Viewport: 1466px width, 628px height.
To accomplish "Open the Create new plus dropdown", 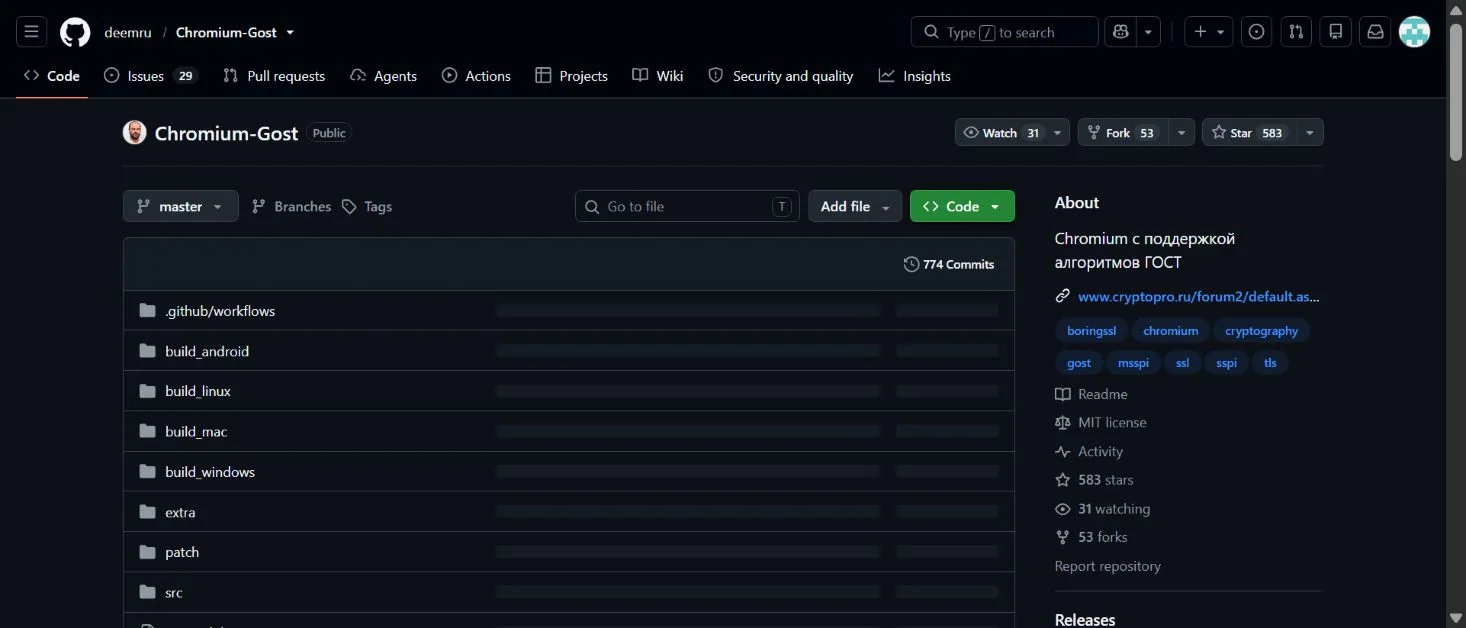I will click(1209, 32).
